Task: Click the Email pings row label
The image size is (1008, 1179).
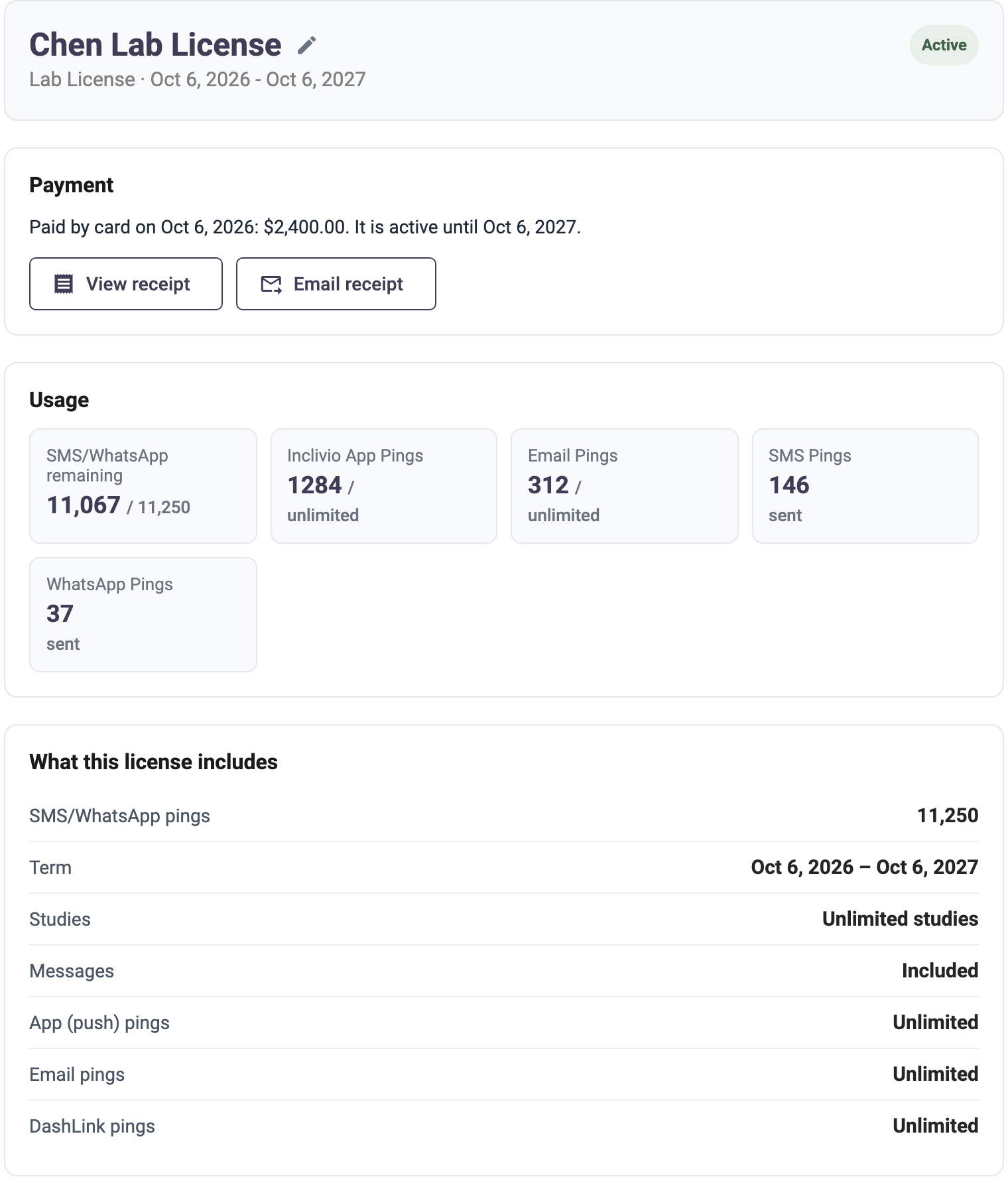Action: 77,1075
